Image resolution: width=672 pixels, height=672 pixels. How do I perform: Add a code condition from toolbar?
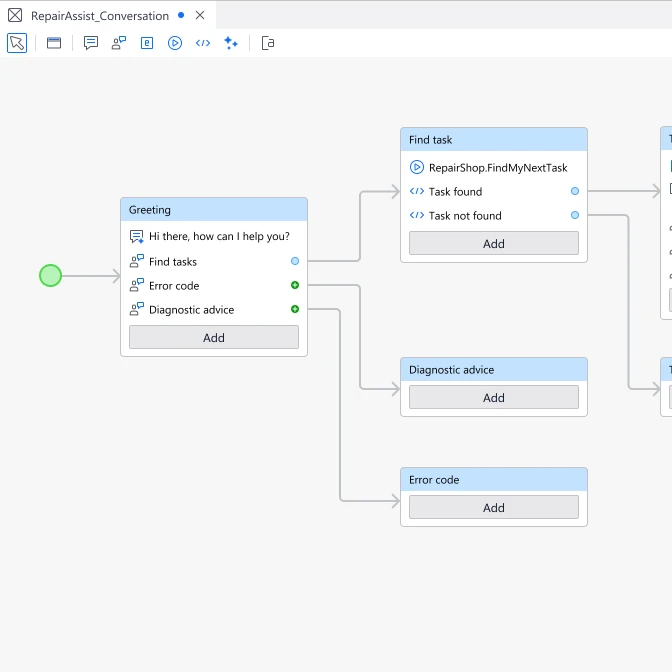pyautogui.click(x=203, y=43)
